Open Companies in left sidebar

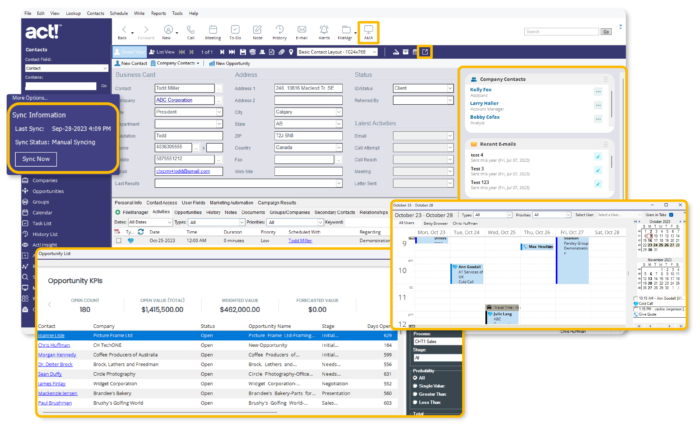pyautogui.click(x=45, y=180)
